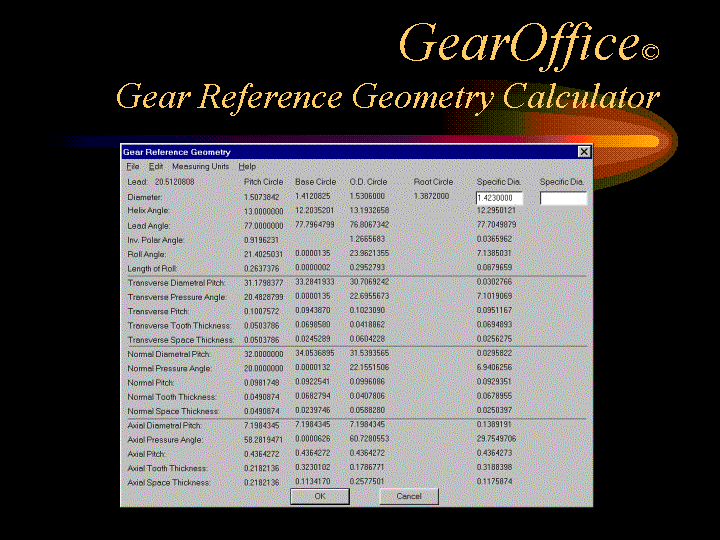Screen dimensions: 720x540
Task: Open the Edit menu
Action: (x=156, y=166)
